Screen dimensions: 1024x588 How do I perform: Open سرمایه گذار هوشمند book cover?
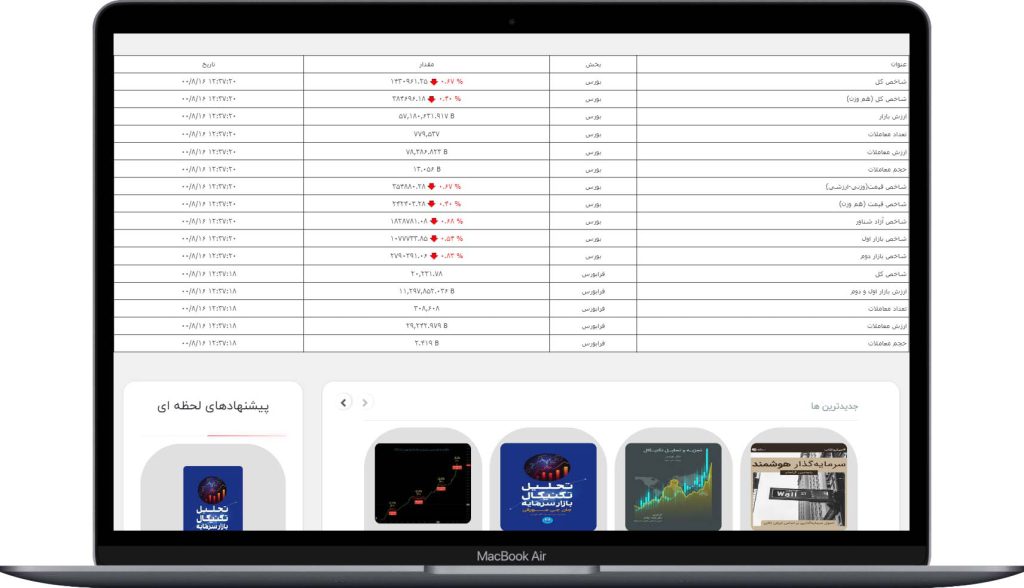click(x=799, y=486)
